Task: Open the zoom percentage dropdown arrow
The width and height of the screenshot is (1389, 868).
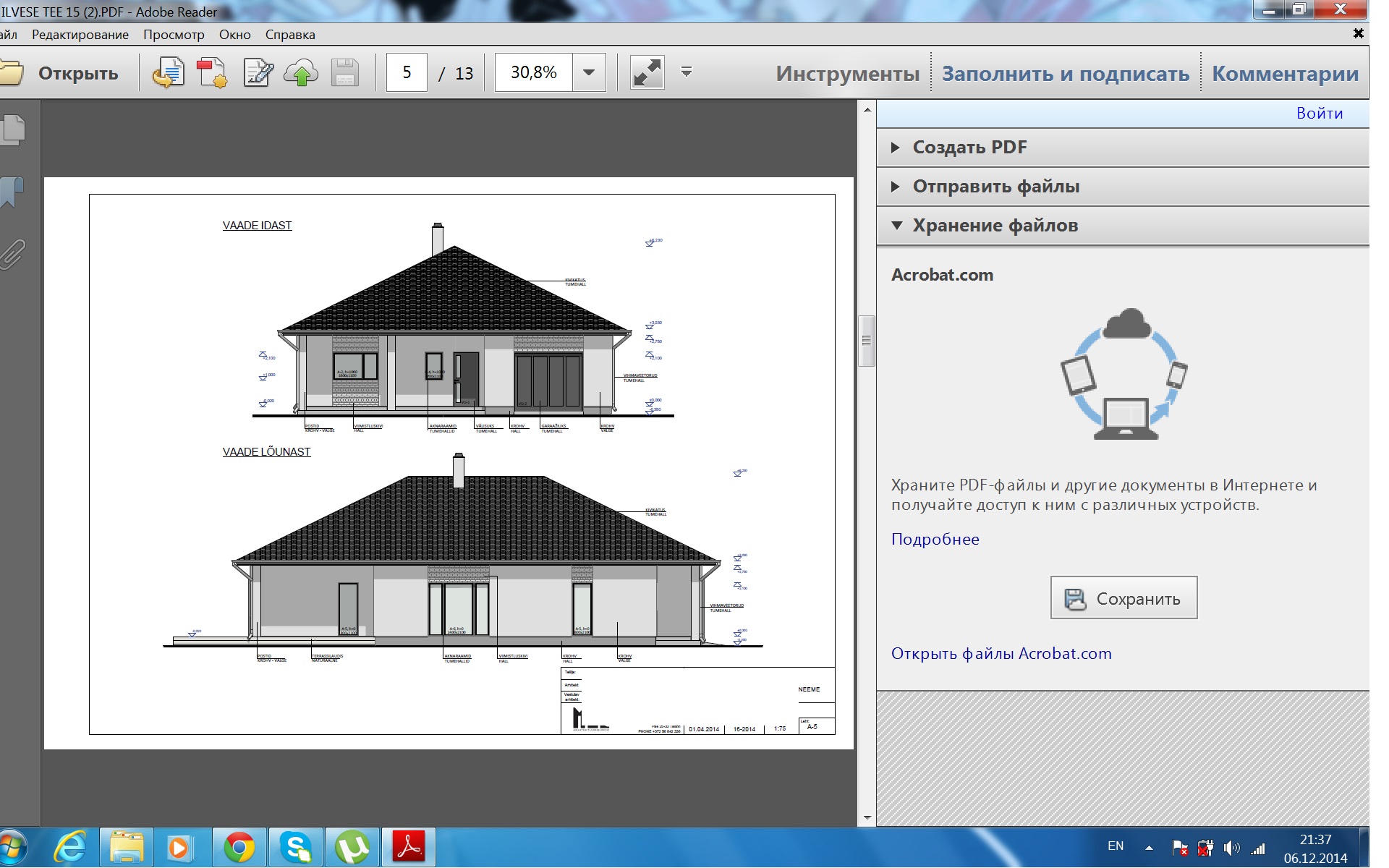Action: pyautogui.click(x=589, y=72)
